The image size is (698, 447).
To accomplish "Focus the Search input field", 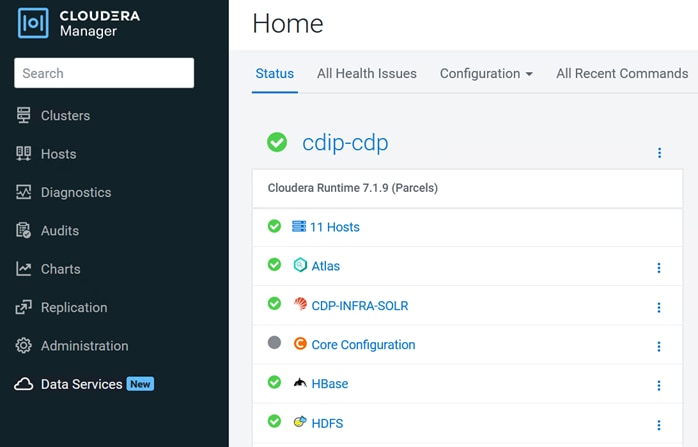I will tap(104, 73).
